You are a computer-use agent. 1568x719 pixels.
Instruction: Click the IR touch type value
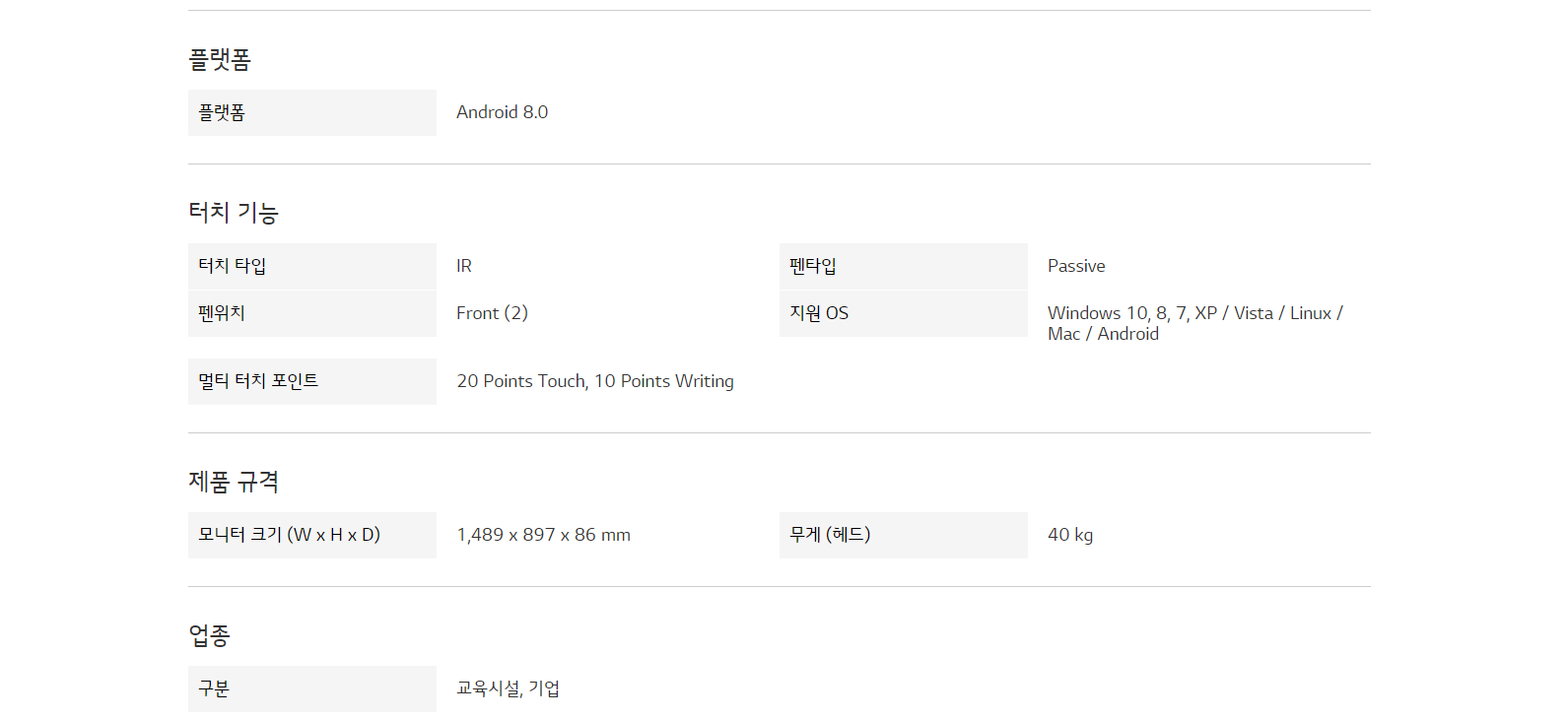pos(464,266)
